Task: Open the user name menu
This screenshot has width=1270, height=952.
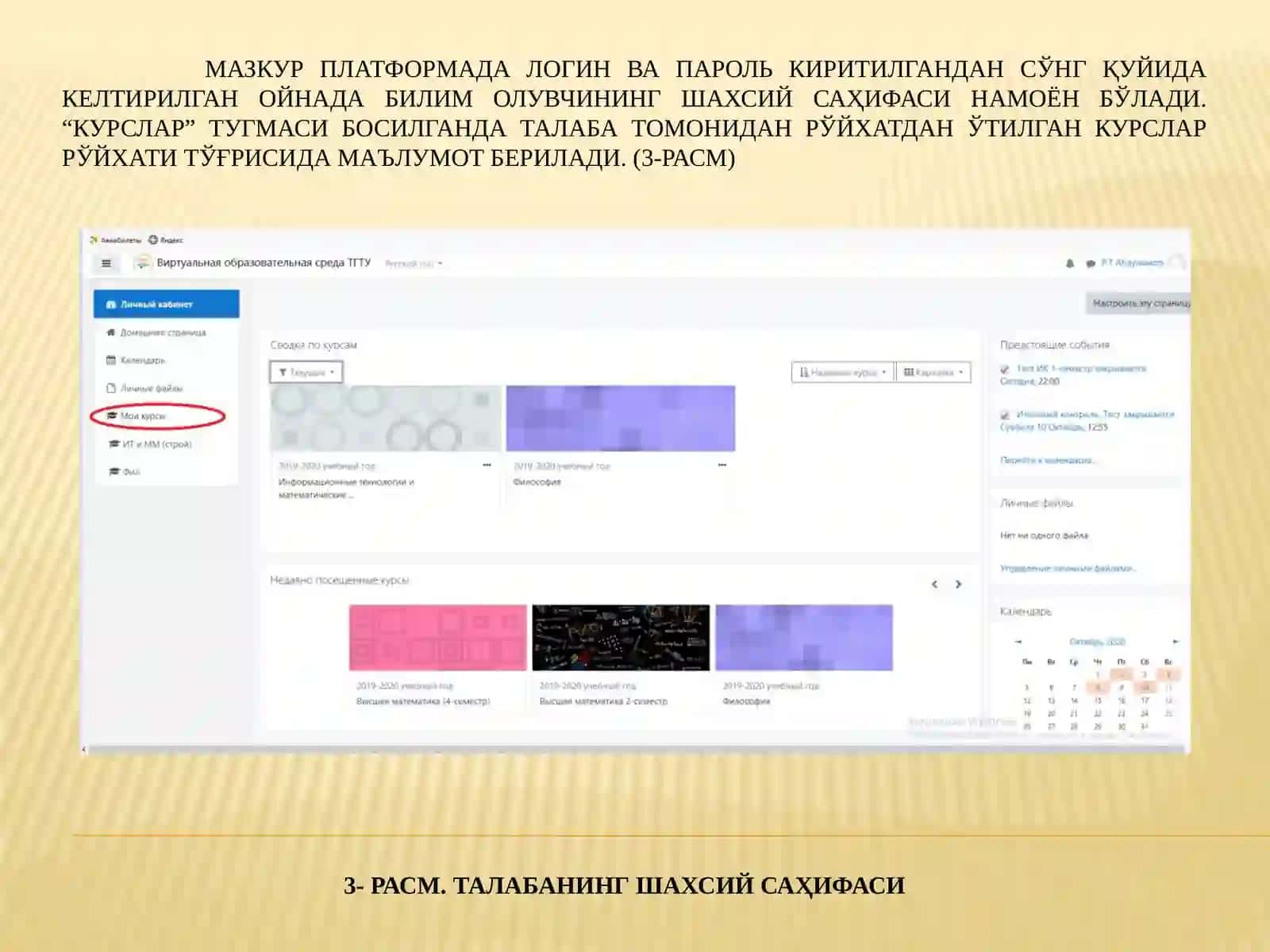Action: (1132, 263)
